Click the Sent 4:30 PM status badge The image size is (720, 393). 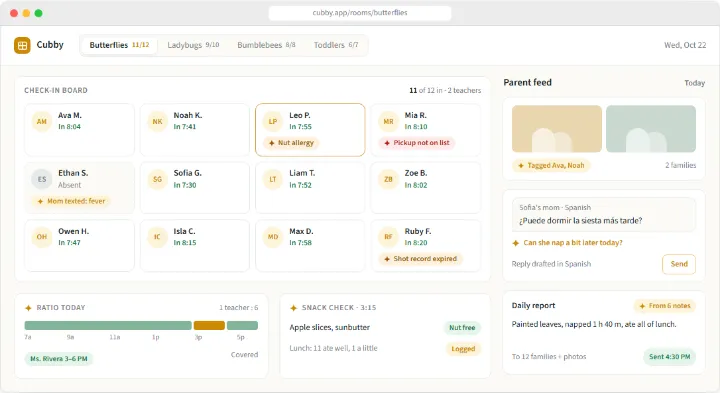tap(669, 357)
